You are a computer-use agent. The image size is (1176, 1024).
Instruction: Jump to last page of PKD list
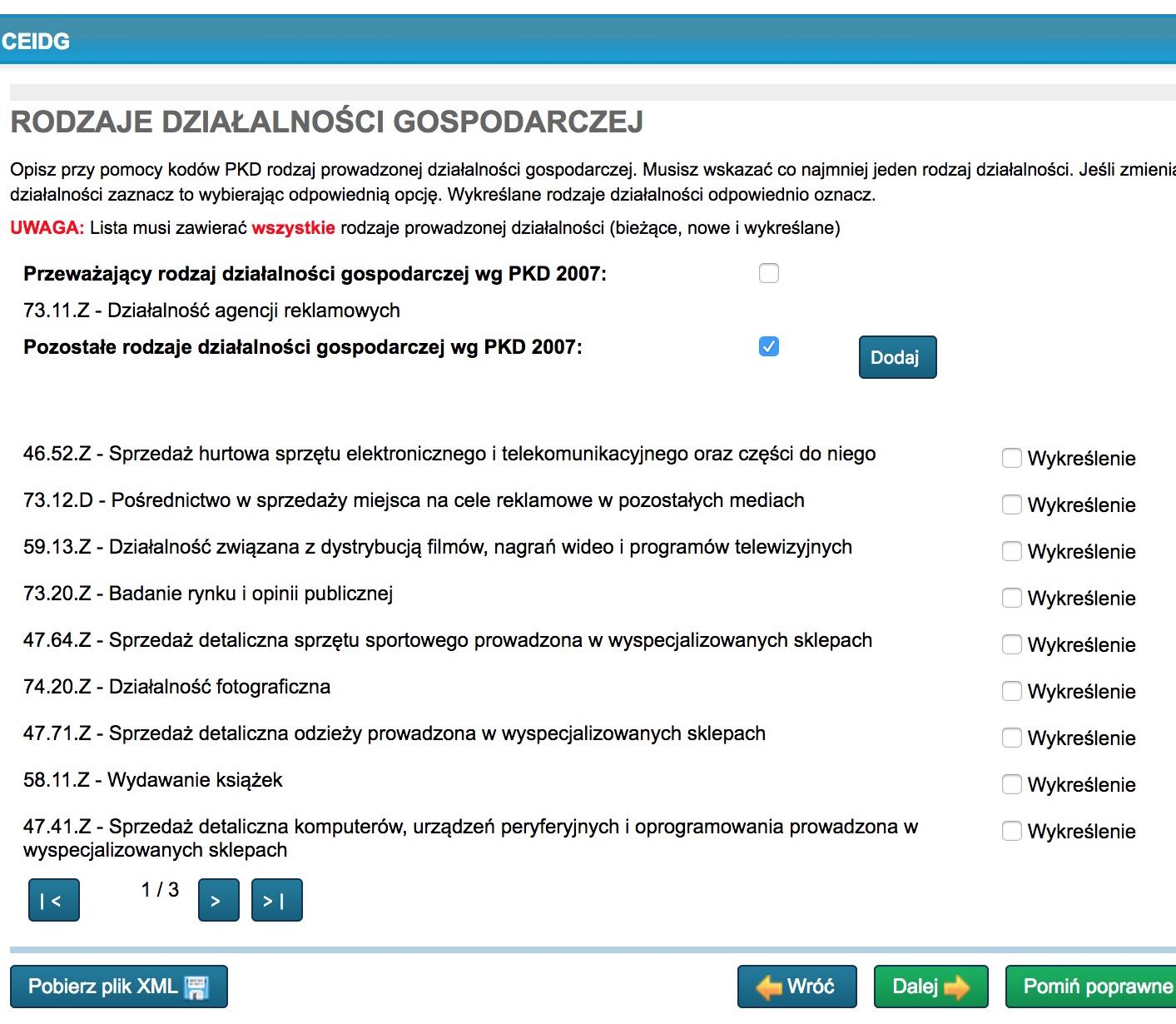click(x=276, y=900)
